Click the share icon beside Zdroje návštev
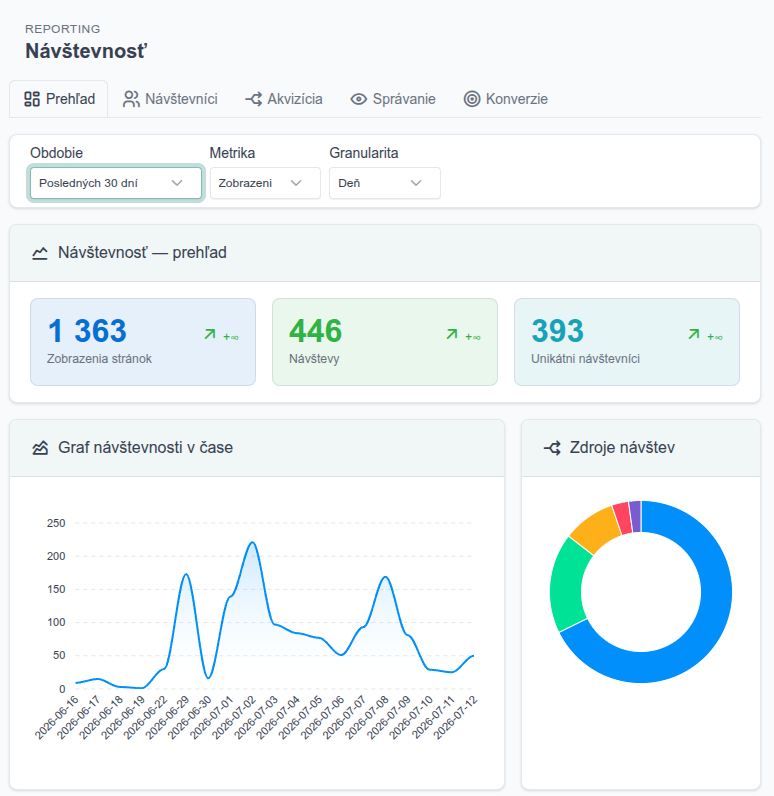Viewport: 774px width, 796px height. coord(552,448)
